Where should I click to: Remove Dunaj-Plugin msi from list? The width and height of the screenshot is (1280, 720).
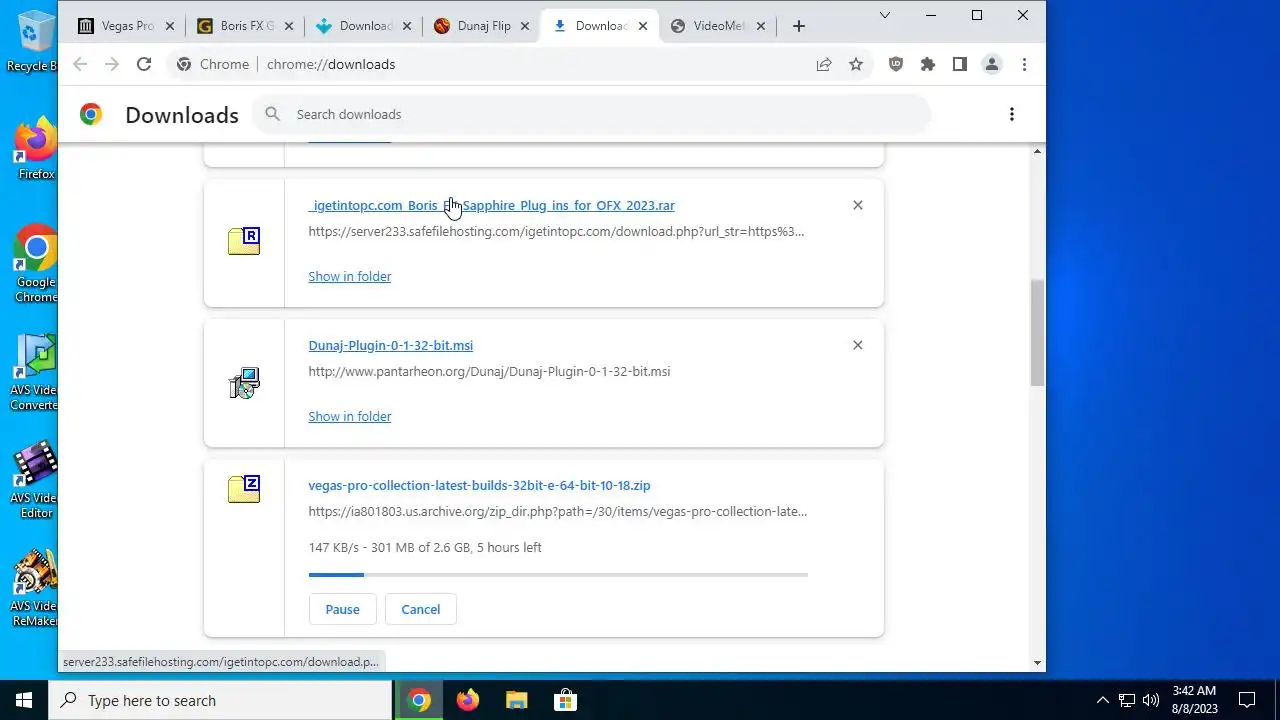pos(857,345)
